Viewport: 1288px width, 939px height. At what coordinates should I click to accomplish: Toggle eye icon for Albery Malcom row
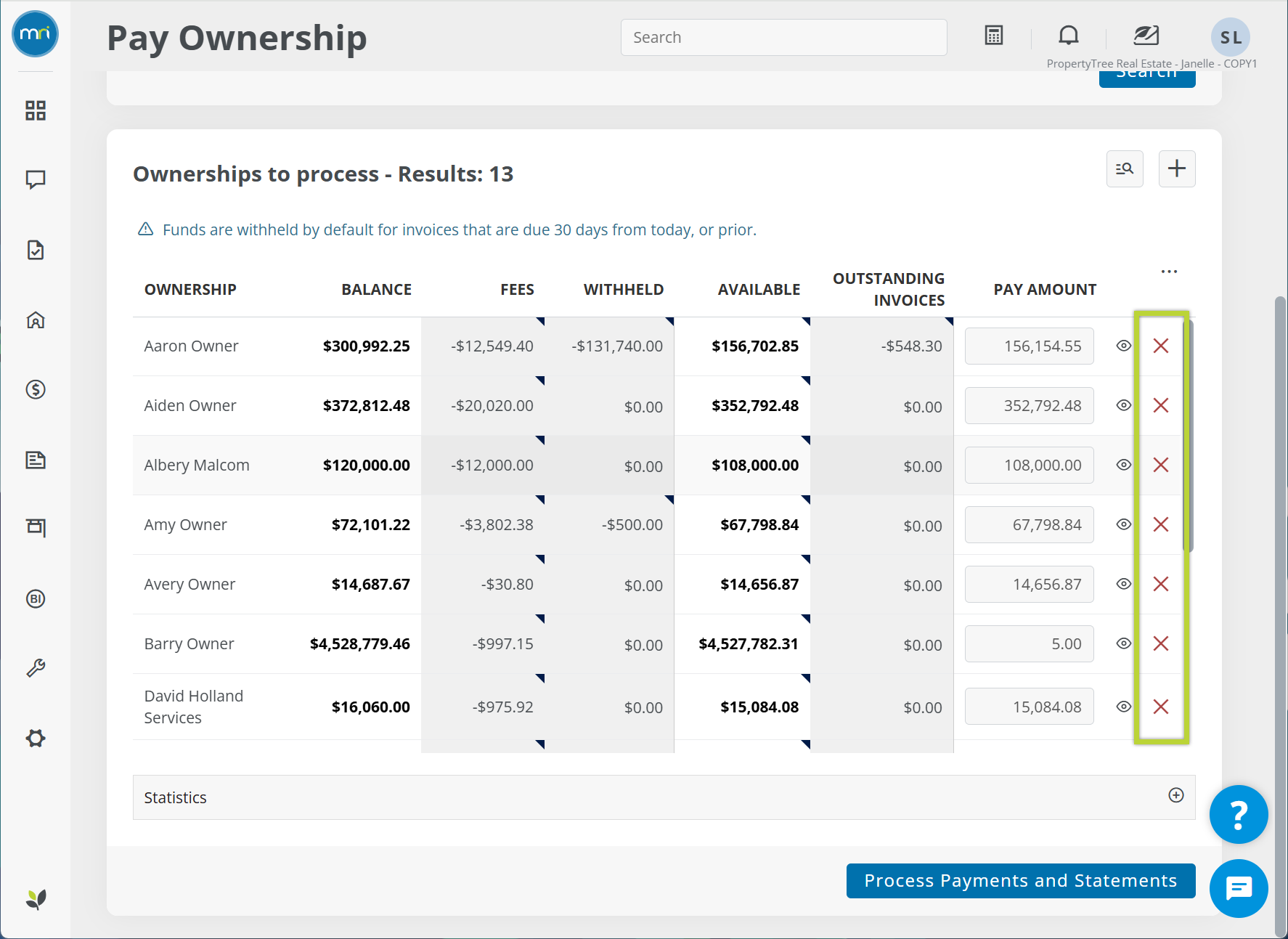1123,465
